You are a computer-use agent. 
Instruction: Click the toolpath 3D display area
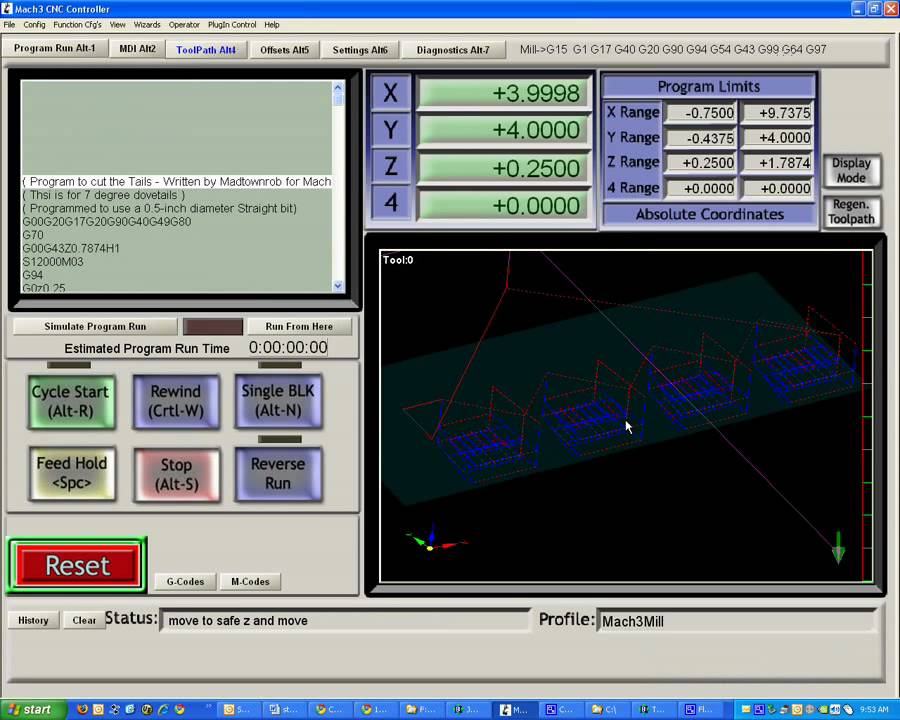(x=626, y=416)
